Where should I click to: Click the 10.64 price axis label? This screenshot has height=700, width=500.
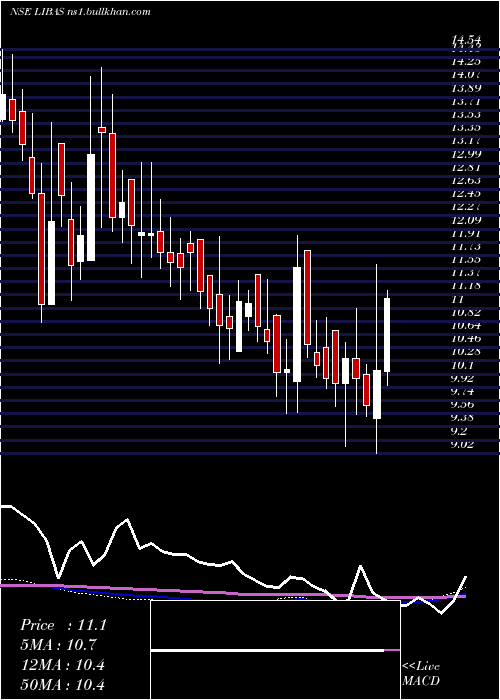click(x=466, y=325)
